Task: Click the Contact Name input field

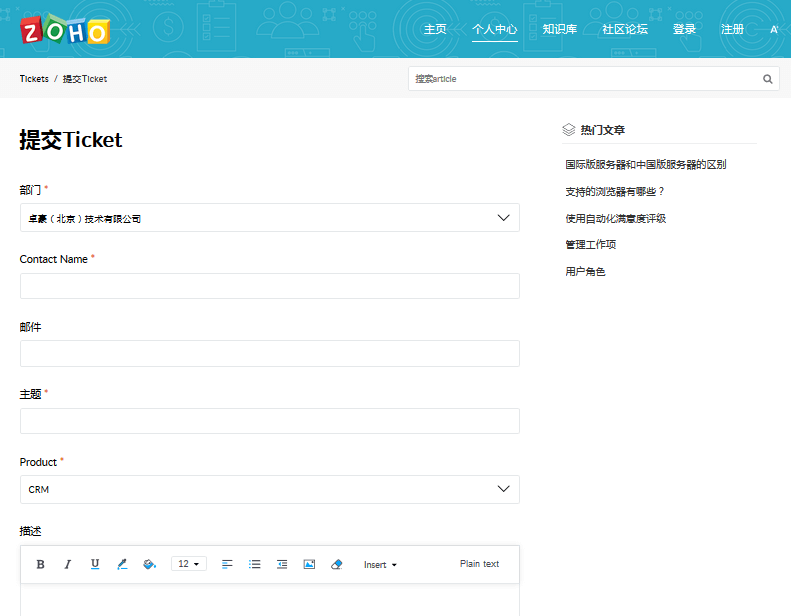Action: click(269, 286)
